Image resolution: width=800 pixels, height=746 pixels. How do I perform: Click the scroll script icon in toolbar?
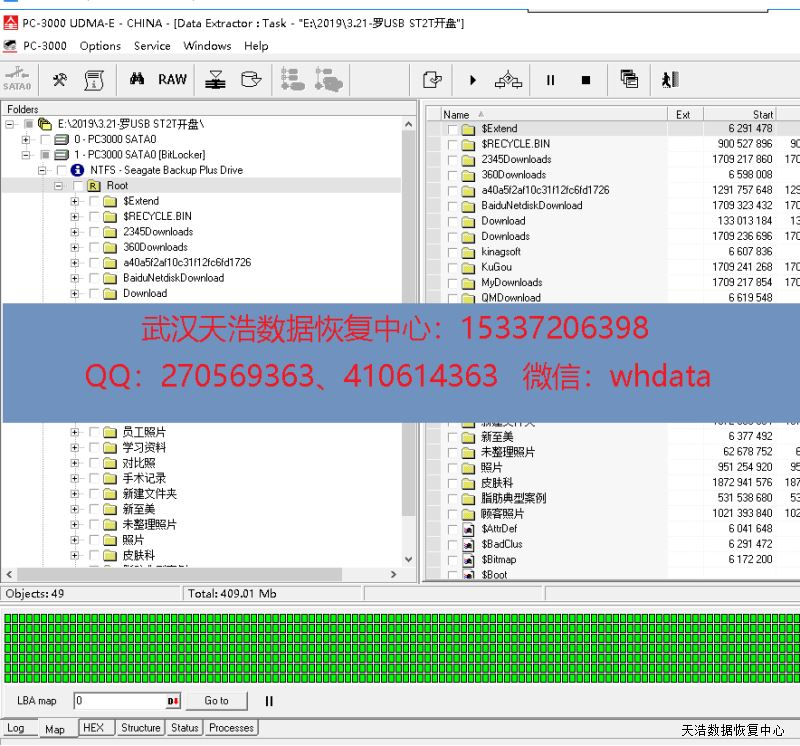click(x=94, y=80)
